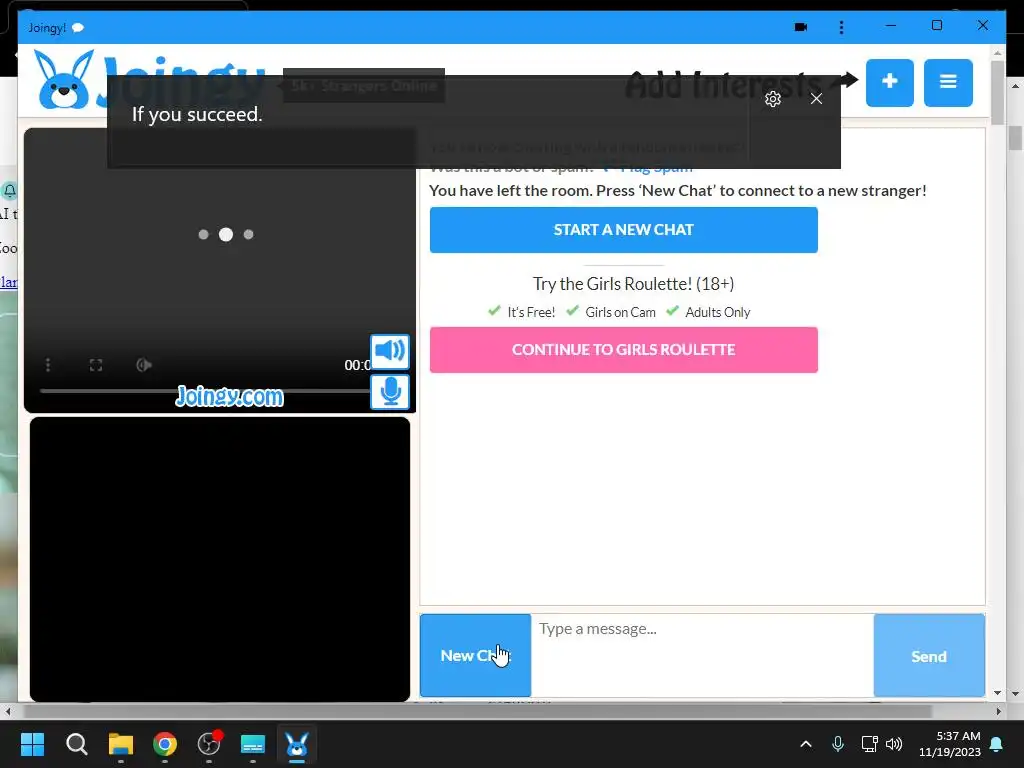Click system tray volume icon
1024x768 pixels.
coord(894,744)
